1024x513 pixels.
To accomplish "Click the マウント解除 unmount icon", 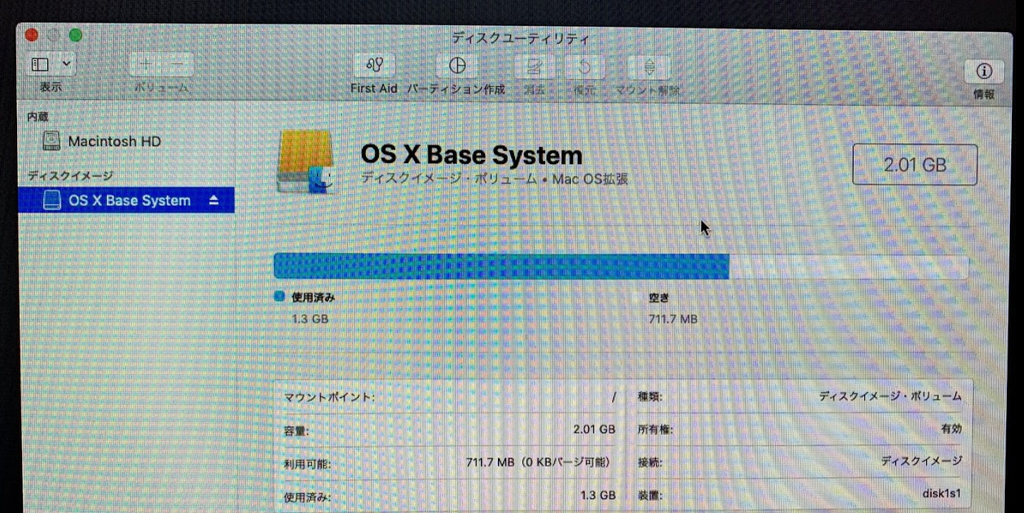I will pyautogui.click(x=649, y=67).
